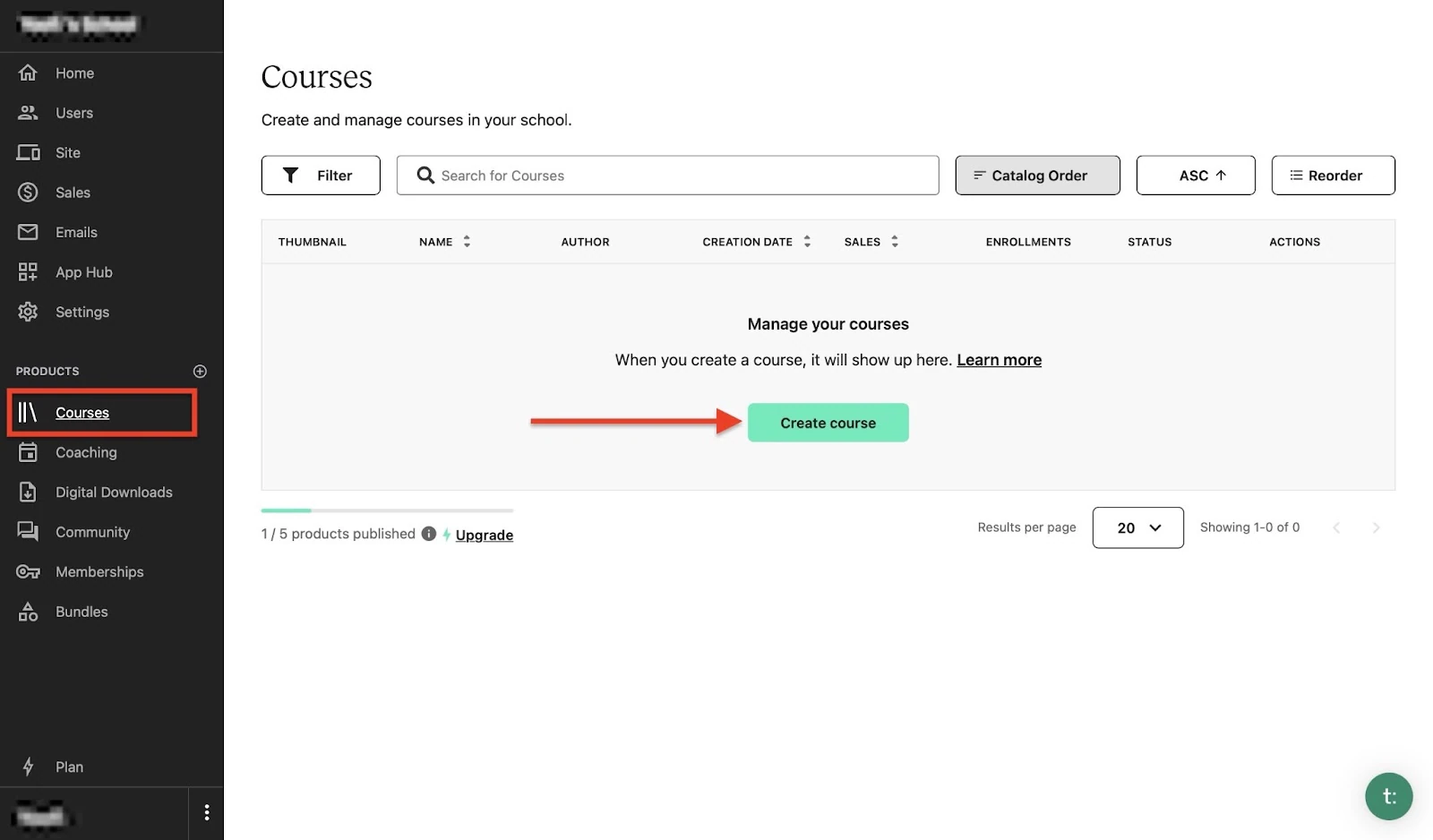This screenshot has height=840, width=1433.
Task: Click the search magnifier icon
Action: [425, 176]
